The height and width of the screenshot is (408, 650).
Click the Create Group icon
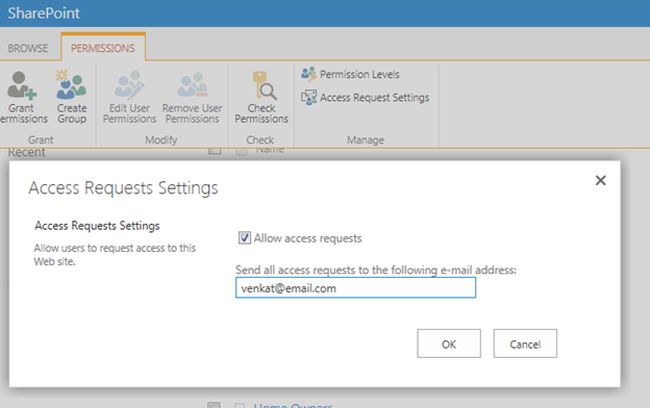click(71, 85)
